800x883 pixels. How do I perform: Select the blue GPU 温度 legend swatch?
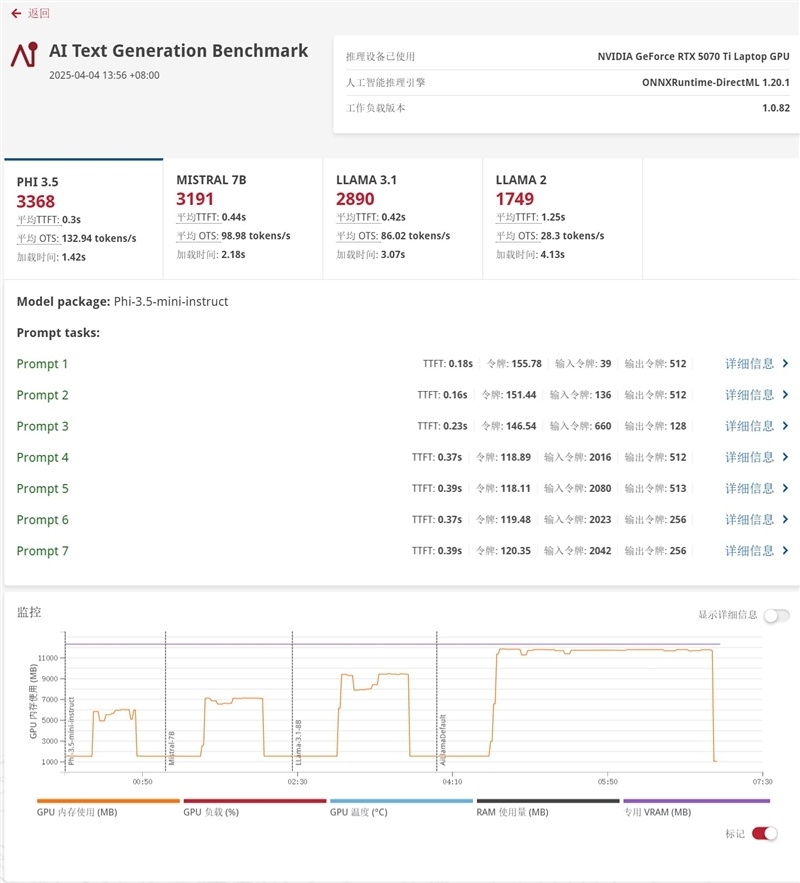pyautogui.click(x=401, y=801)
